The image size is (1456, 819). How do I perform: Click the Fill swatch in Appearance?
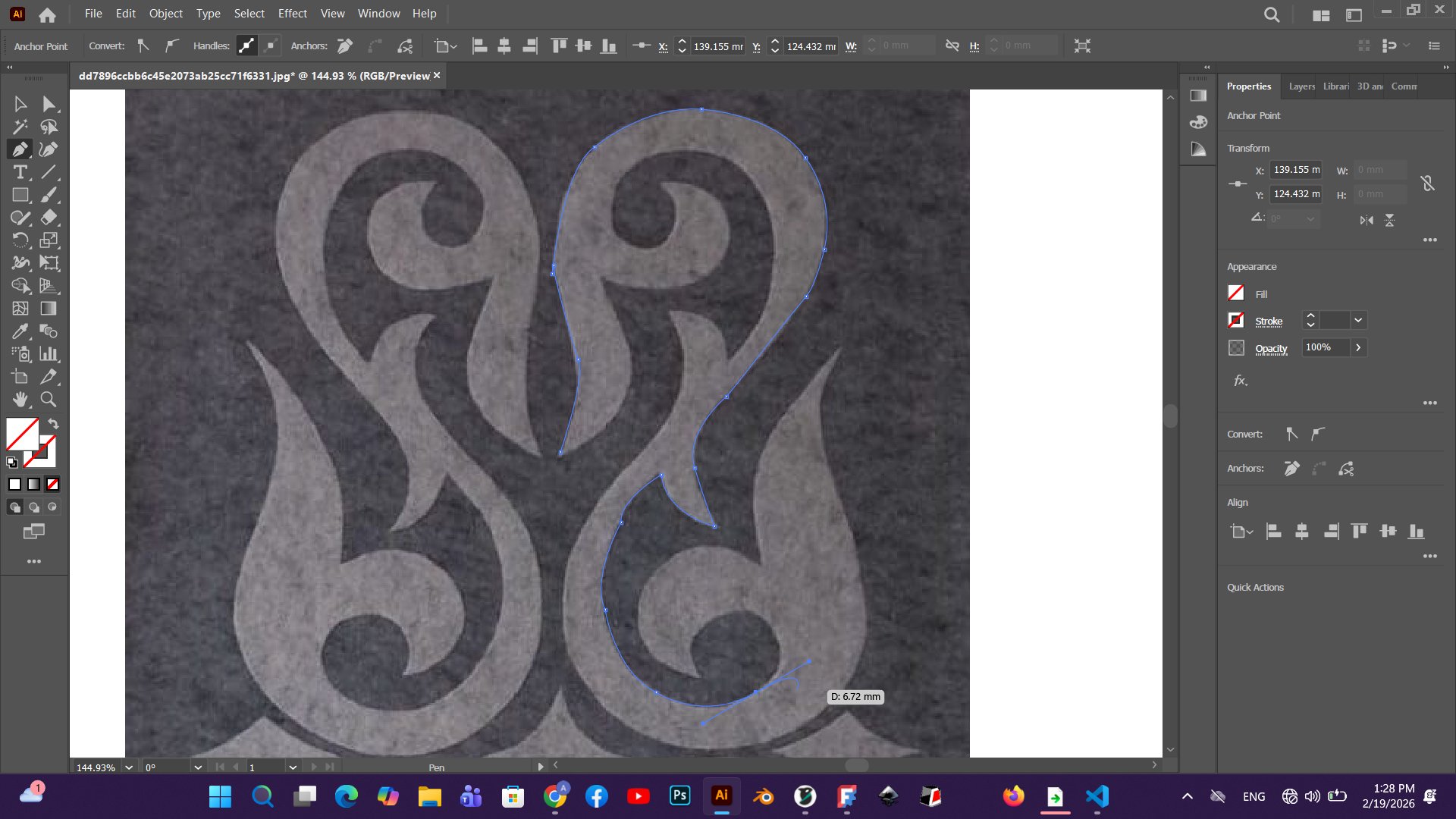point(1236,293)
